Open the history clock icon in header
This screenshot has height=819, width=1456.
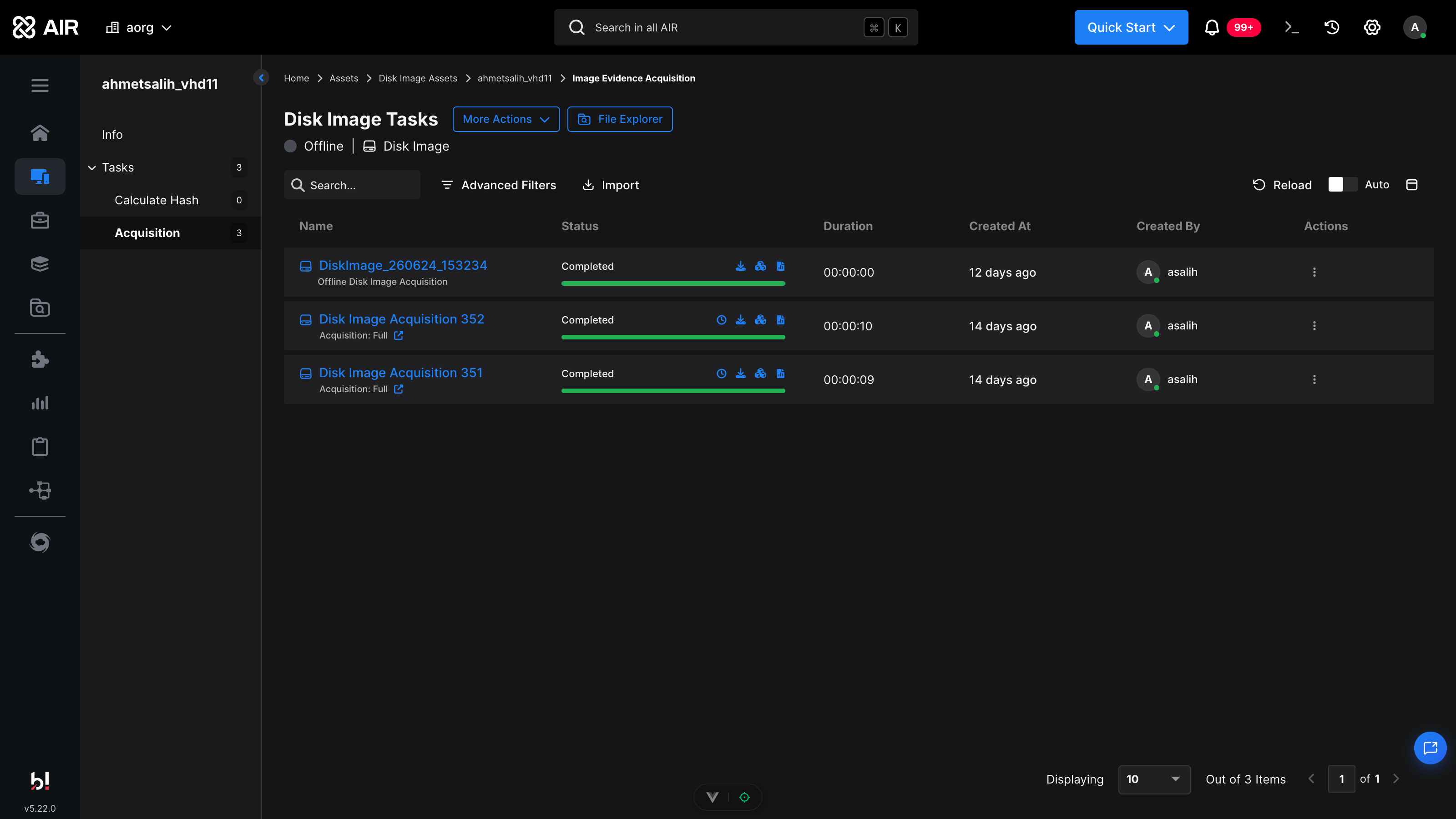click(1332, 27)
